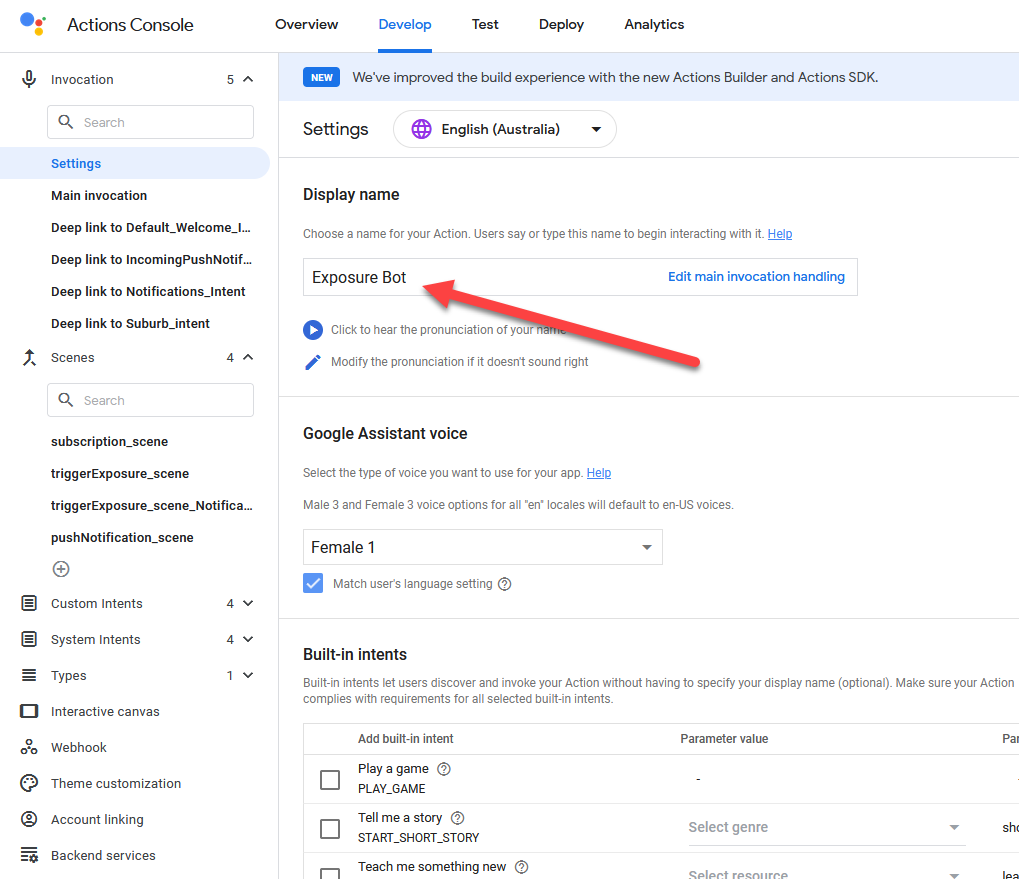Expand the Custom Intents section
Screen dimensions: 1019x879
click(x=248, y=604)
